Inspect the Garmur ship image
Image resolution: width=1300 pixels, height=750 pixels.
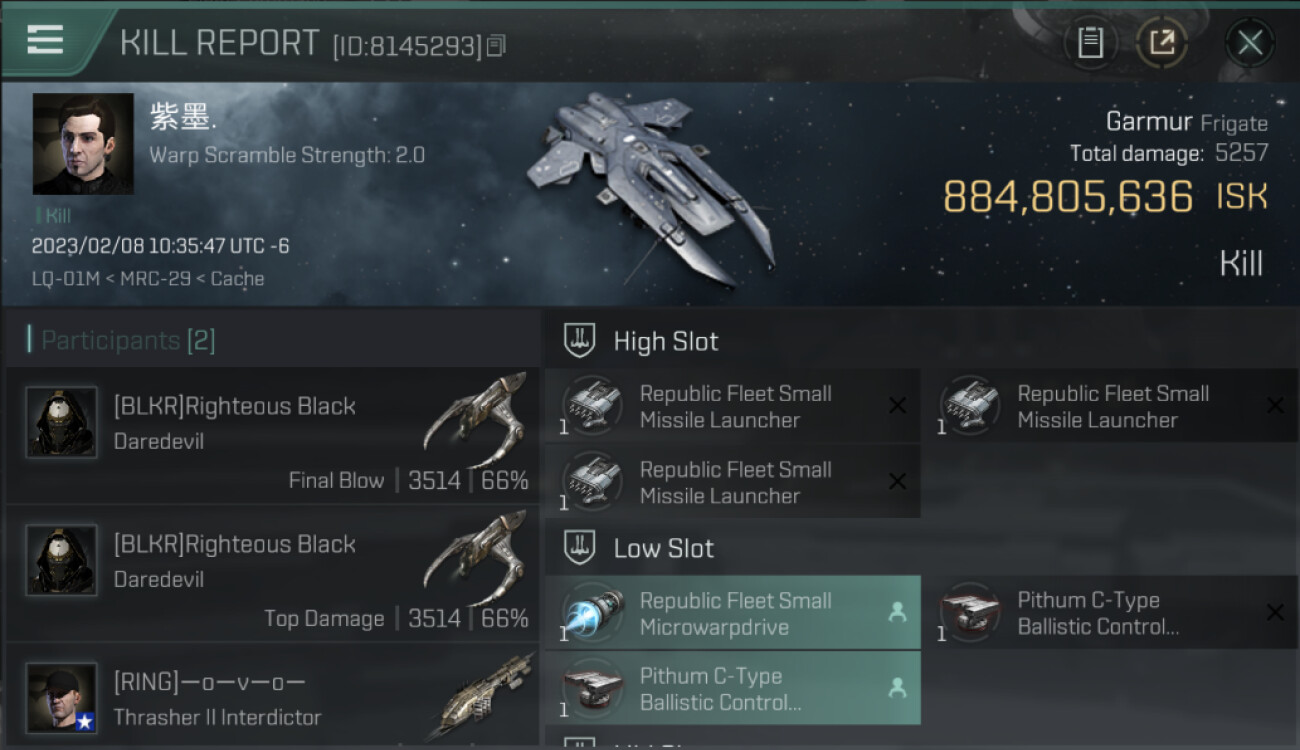[650, 185]
